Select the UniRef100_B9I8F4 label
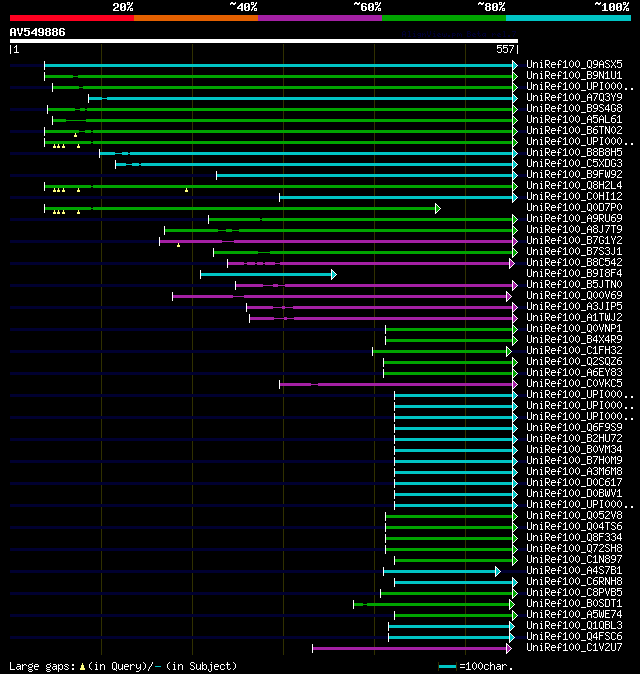 coord(574,273)
